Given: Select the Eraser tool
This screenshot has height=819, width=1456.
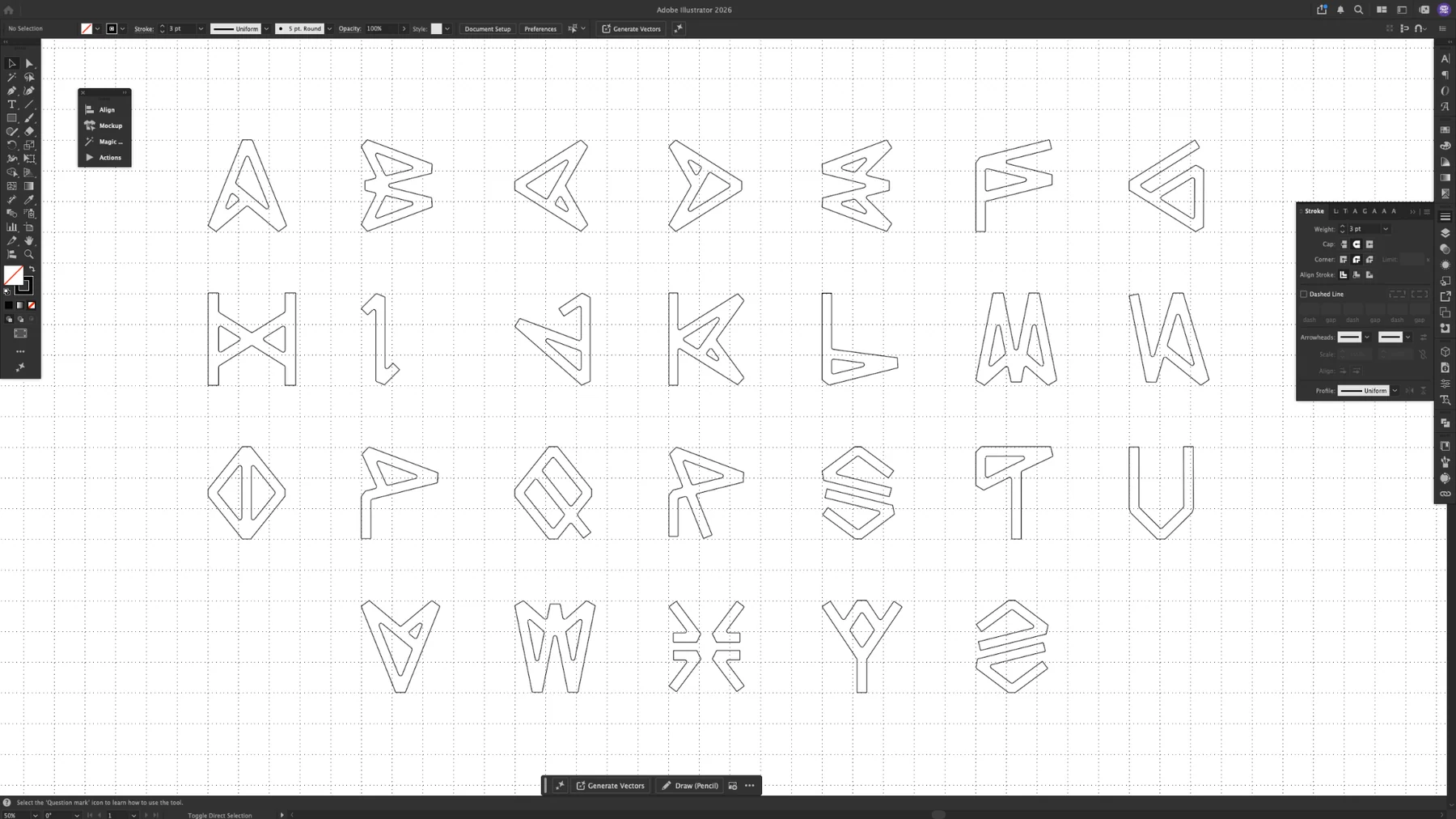Looking at the screenshot, I should point(29,131).
